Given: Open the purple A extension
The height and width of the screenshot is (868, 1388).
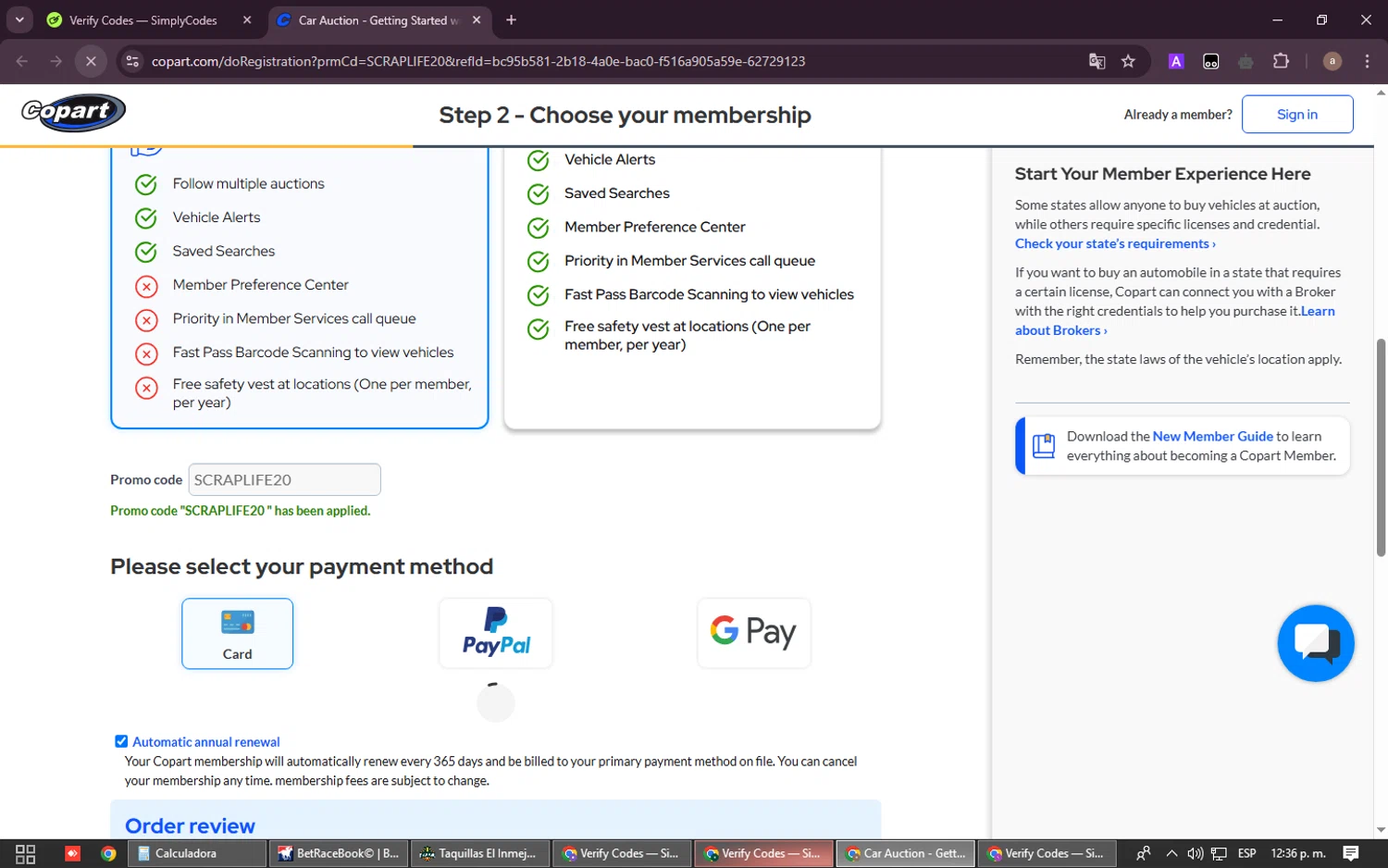Looking at the screenshot, I should click(x=1176, y=61).
